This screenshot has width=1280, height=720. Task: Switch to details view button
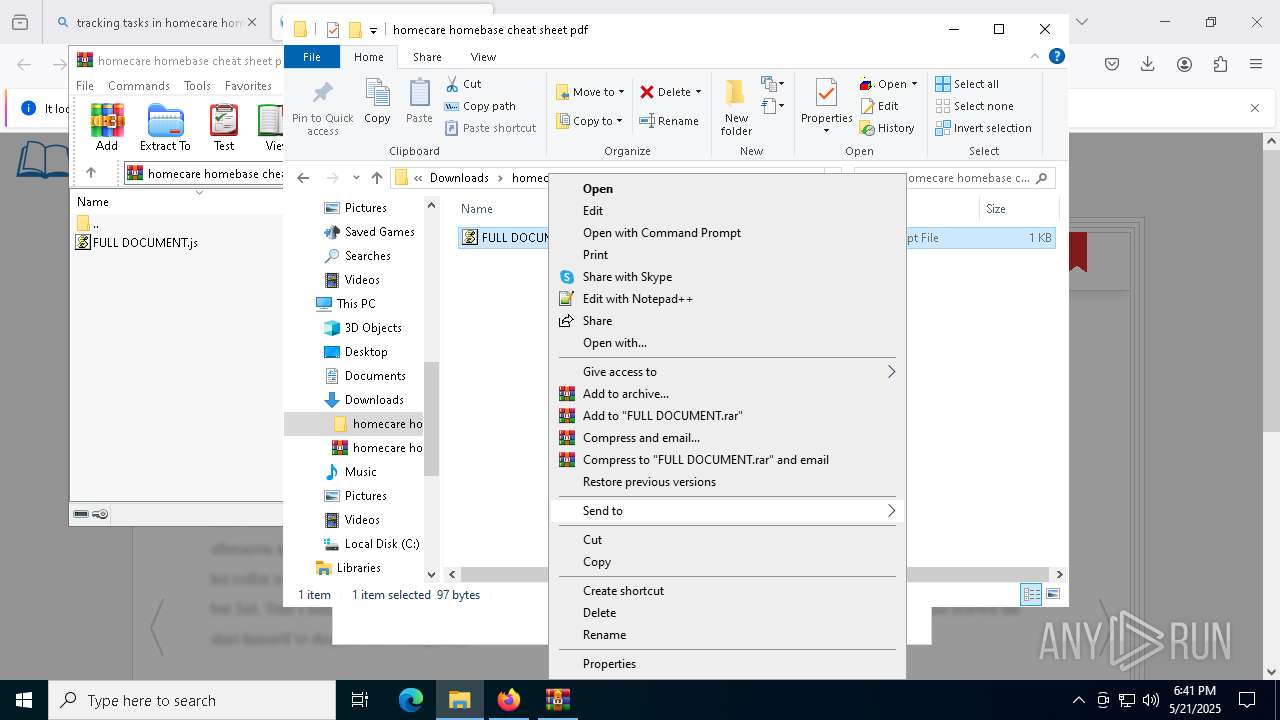[1031, 594]
